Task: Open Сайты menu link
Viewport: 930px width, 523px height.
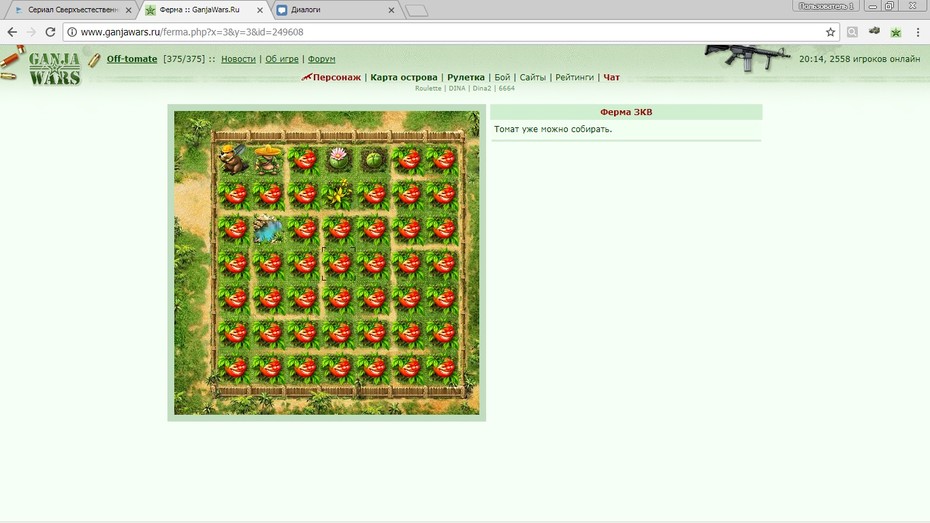Action: click(x=533, y=77)
